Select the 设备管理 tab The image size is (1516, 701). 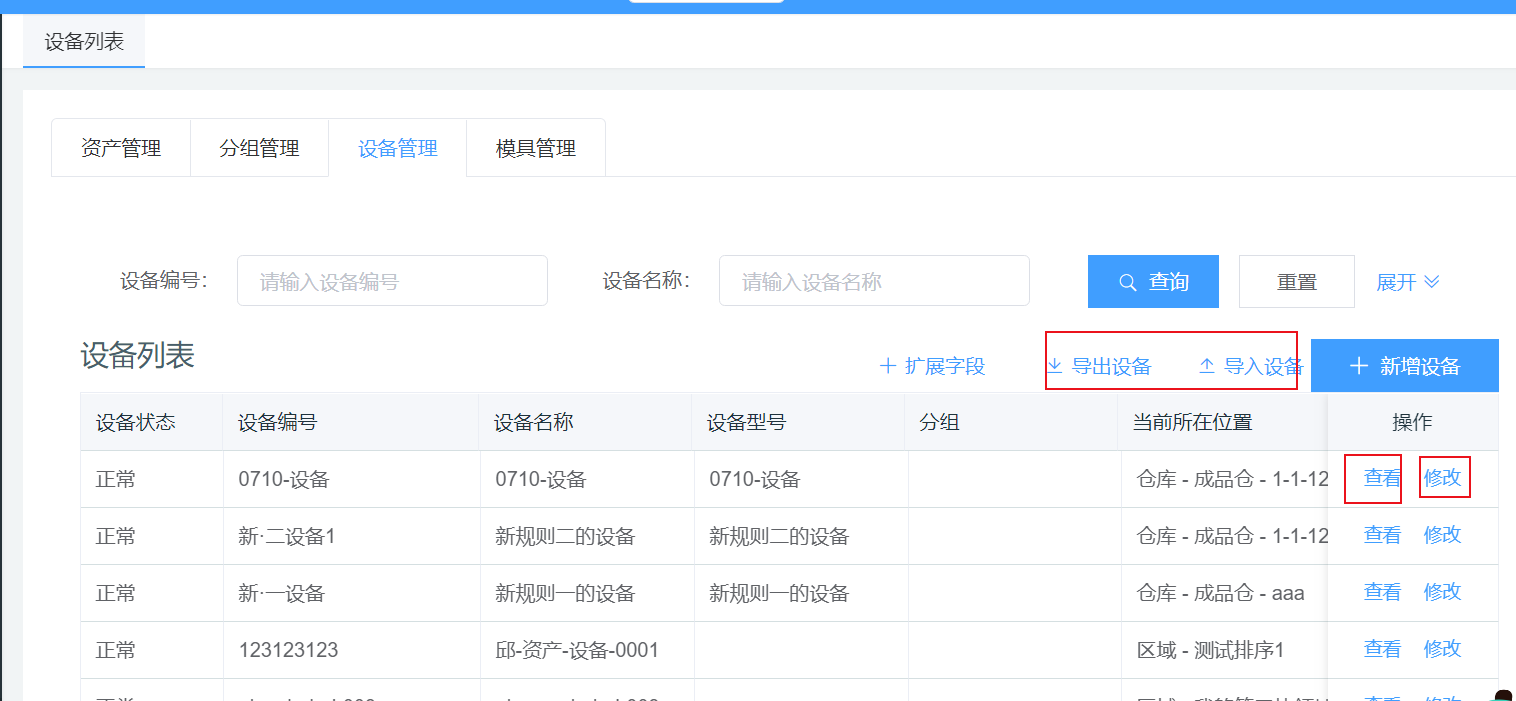(398, 149)
